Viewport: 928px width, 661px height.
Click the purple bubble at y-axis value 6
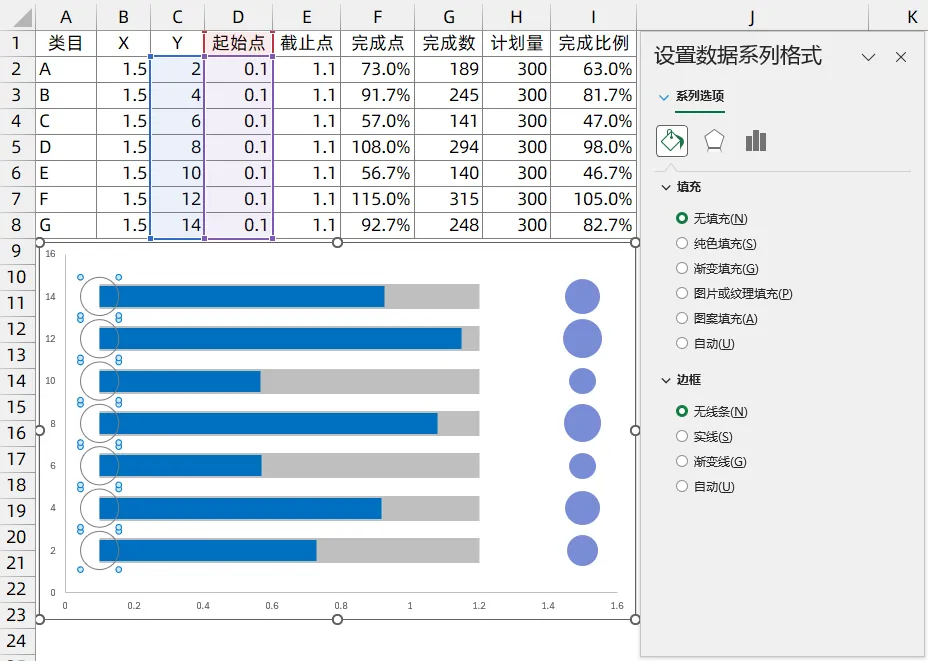point(582,466)
